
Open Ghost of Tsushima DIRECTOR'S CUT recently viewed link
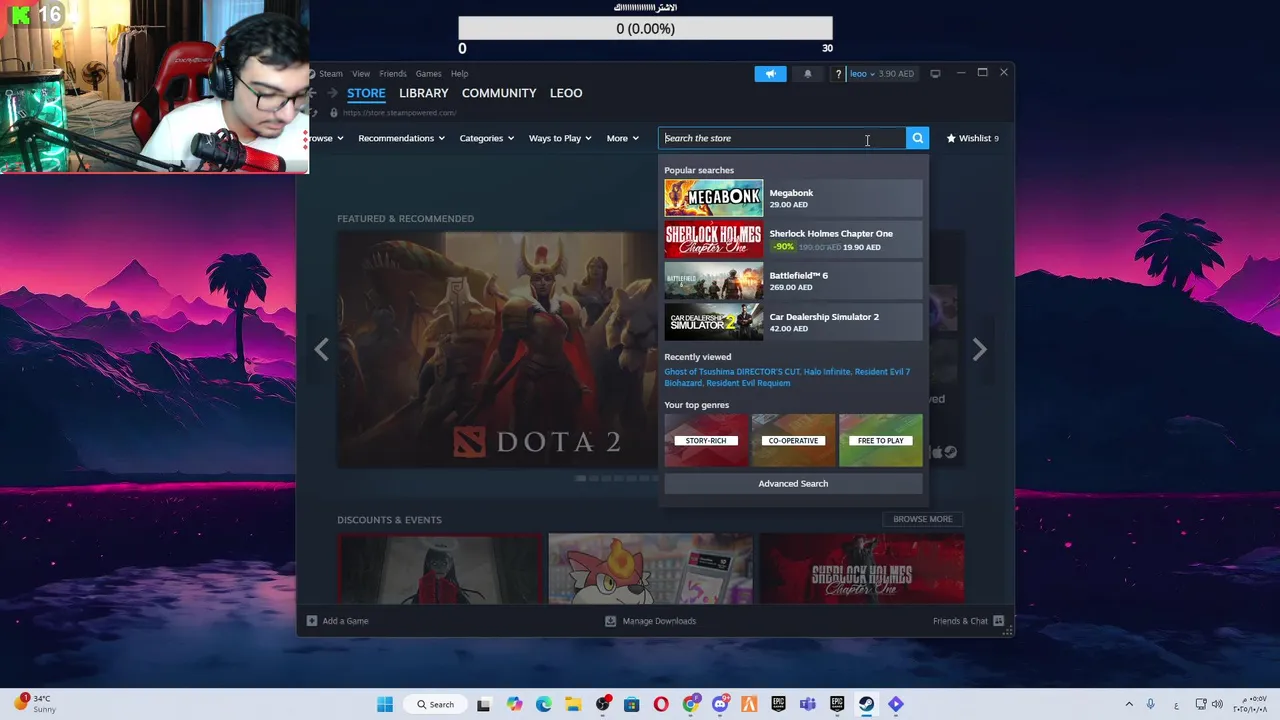[731, 372]
